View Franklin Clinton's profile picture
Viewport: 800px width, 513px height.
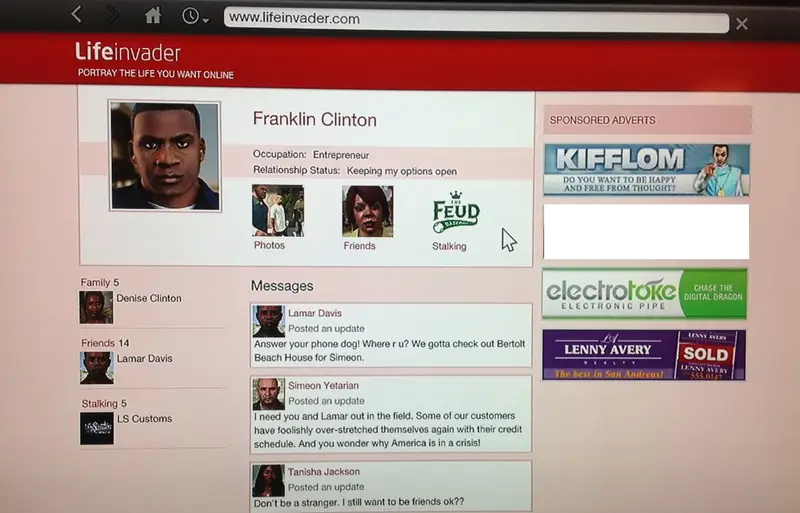coord(165,156)
